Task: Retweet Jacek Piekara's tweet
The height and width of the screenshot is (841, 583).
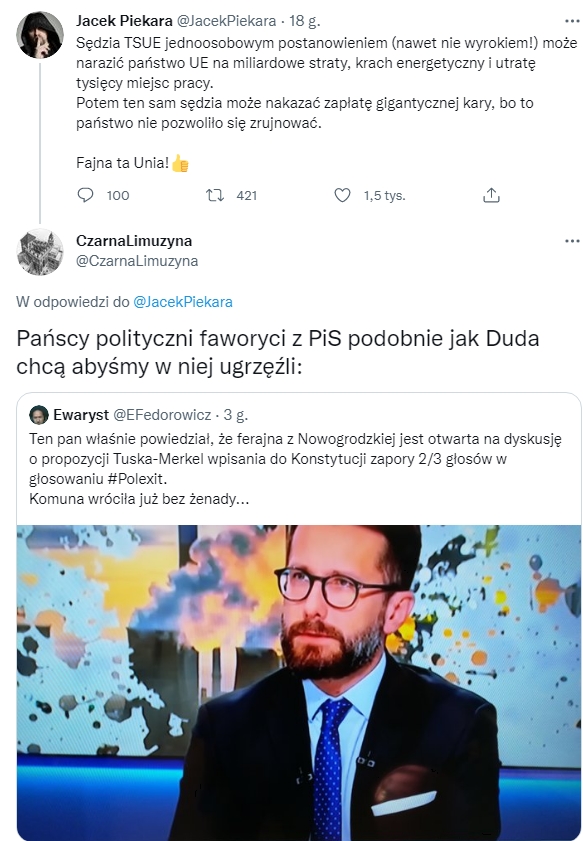Action: pyautogui.click(x=215, y=195)
